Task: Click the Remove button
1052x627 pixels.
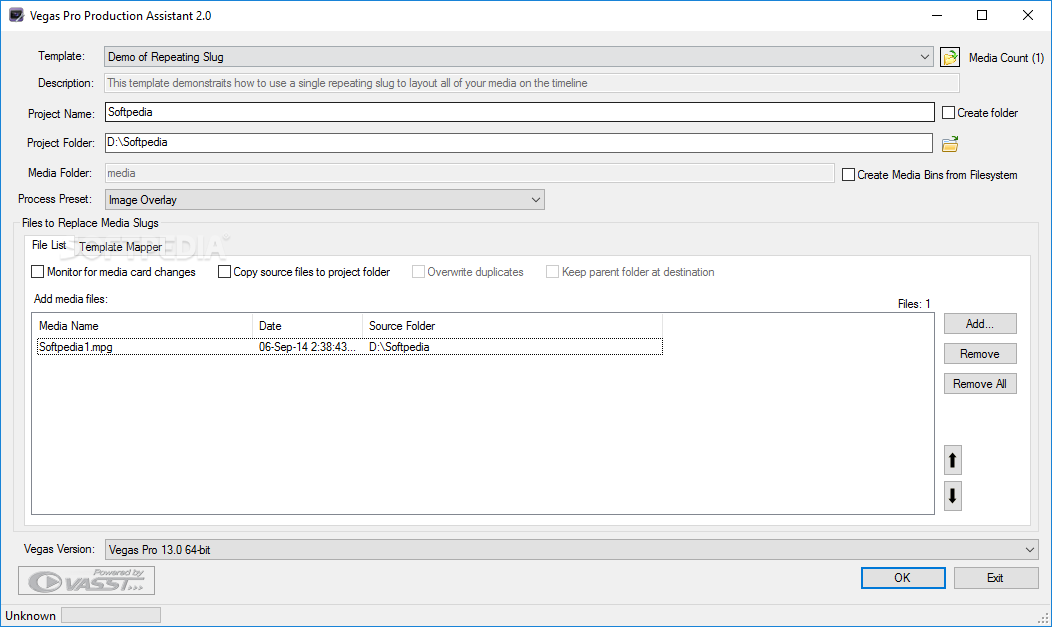Action: pyautogui.click(x=980, y=353)
